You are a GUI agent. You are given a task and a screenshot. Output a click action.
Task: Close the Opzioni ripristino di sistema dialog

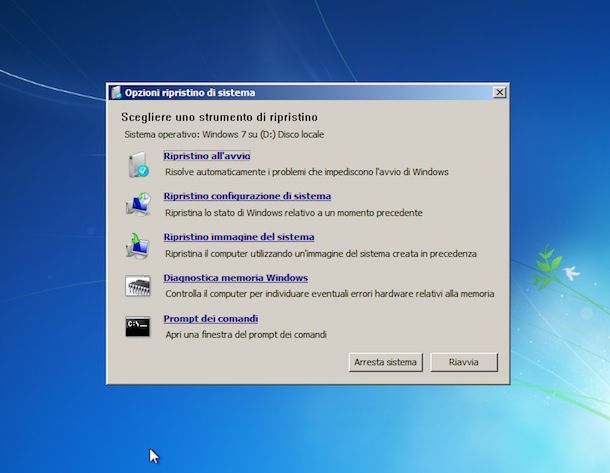click(x=500, y=92)
